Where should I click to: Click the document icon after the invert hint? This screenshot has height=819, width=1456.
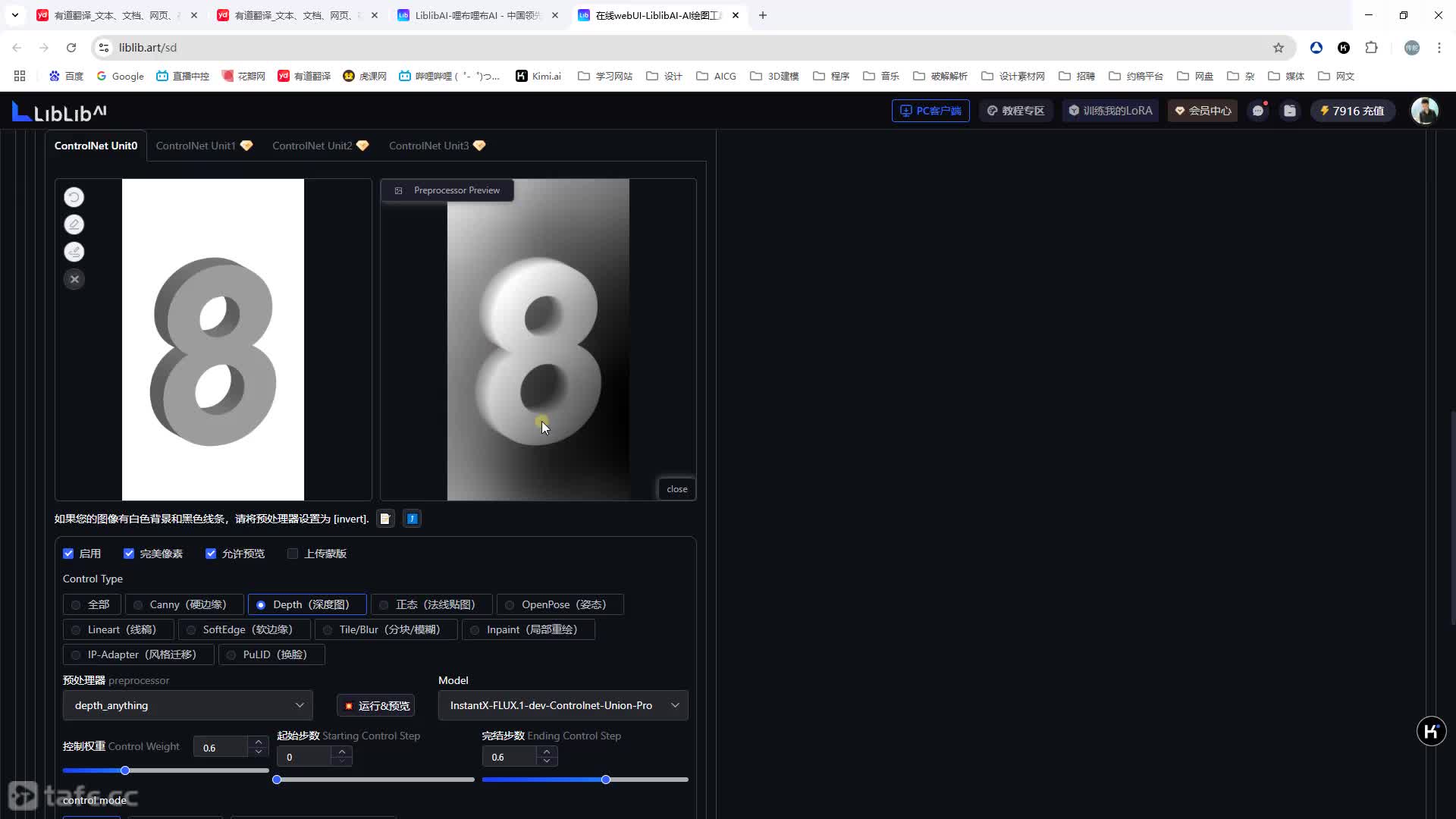(385, 519)
